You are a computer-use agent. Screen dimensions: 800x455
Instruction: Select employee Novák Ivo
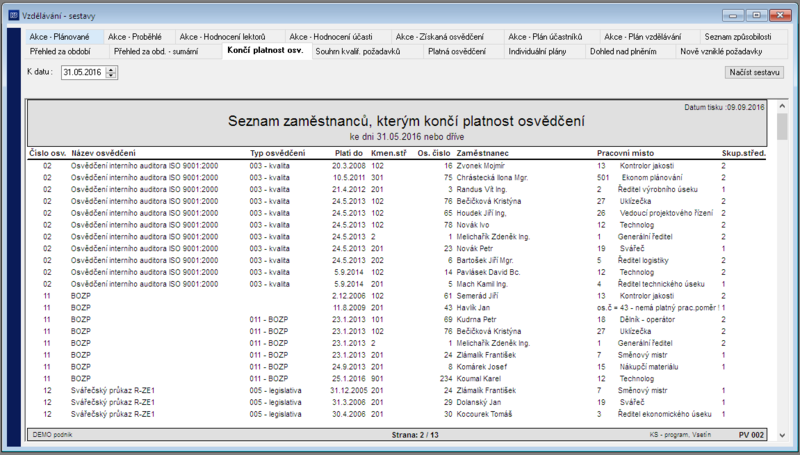(472, 225)
